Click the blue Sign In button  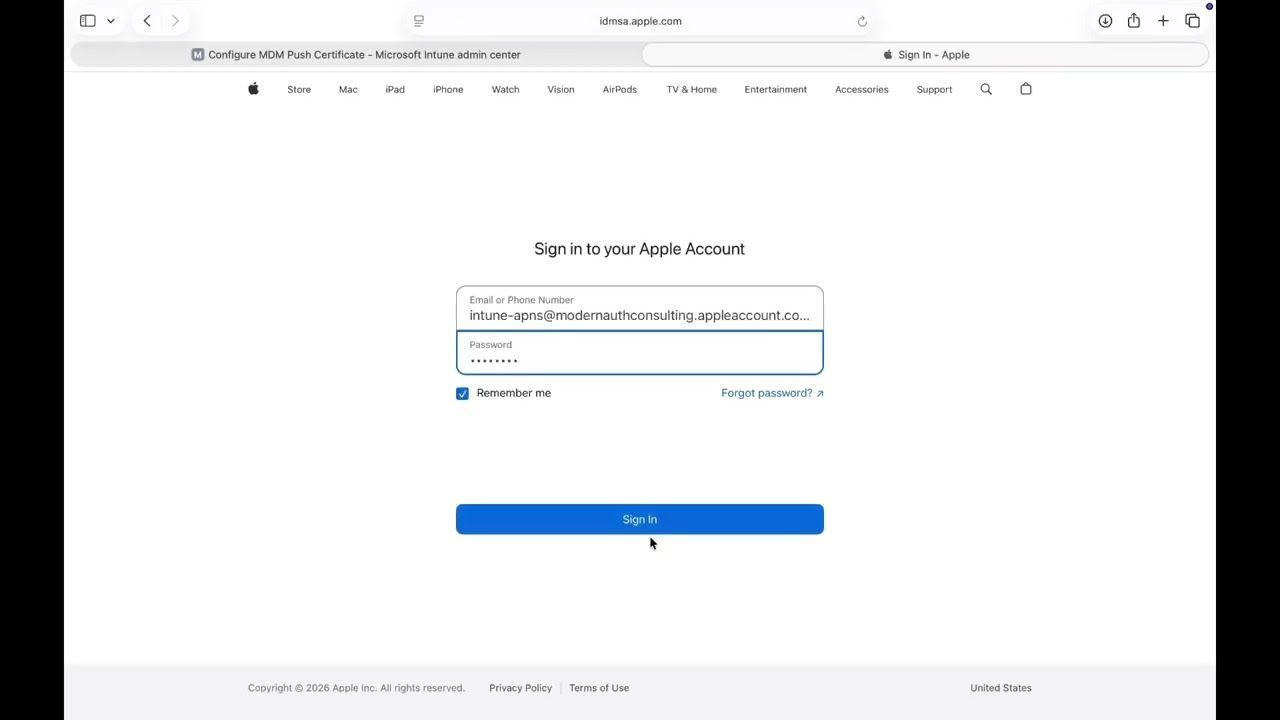click(640, 519)
